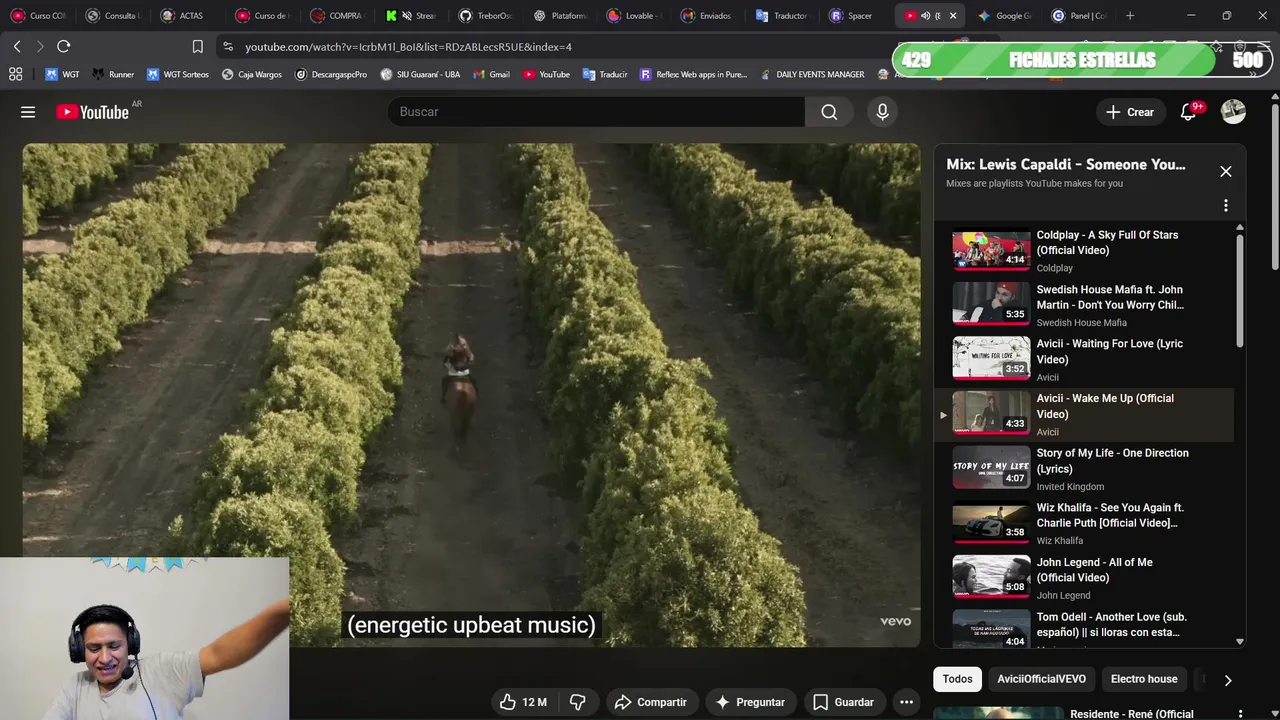Select the AviciiOfficialVEVO chip
Screen dimensions: 1280x720
pos(1041,679)
